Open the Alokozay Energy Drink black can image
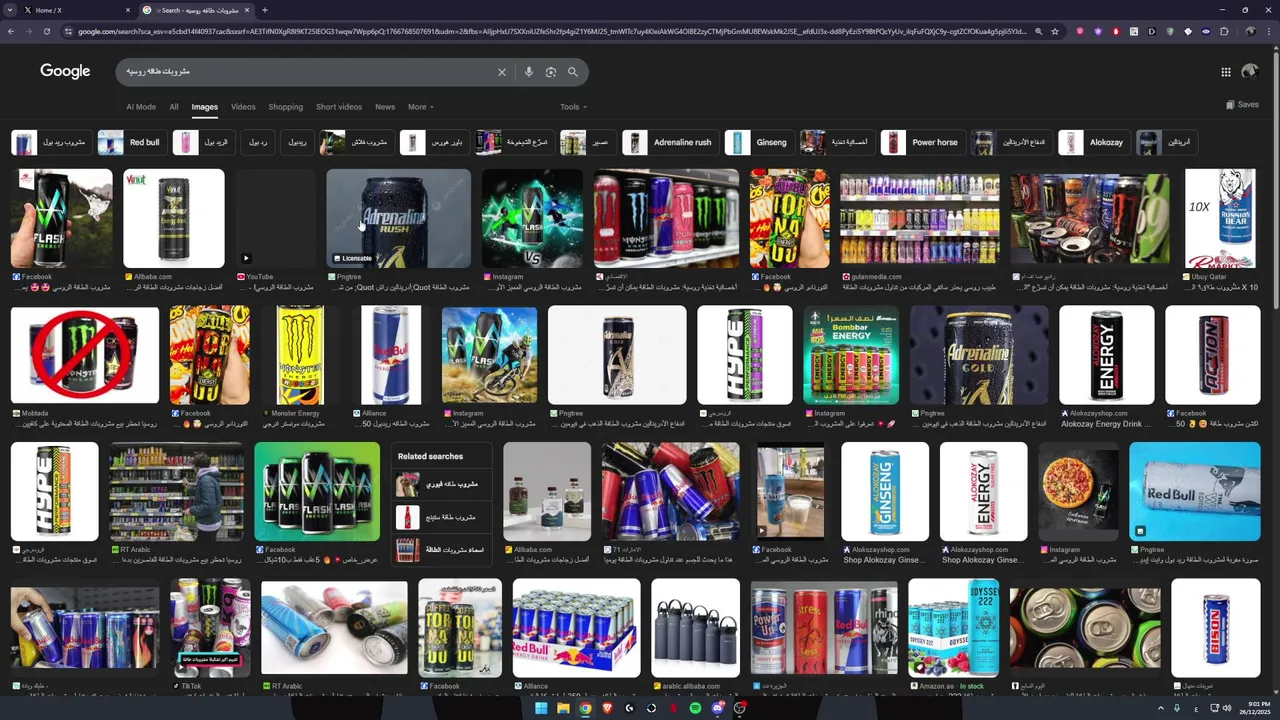 [x=1107, y=355]
